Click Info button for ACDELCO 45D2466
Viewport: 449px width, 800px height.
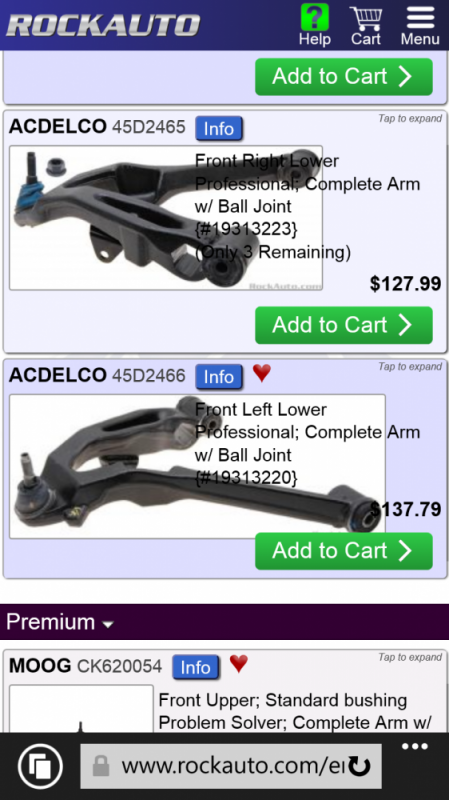click(x=219, y=377)
